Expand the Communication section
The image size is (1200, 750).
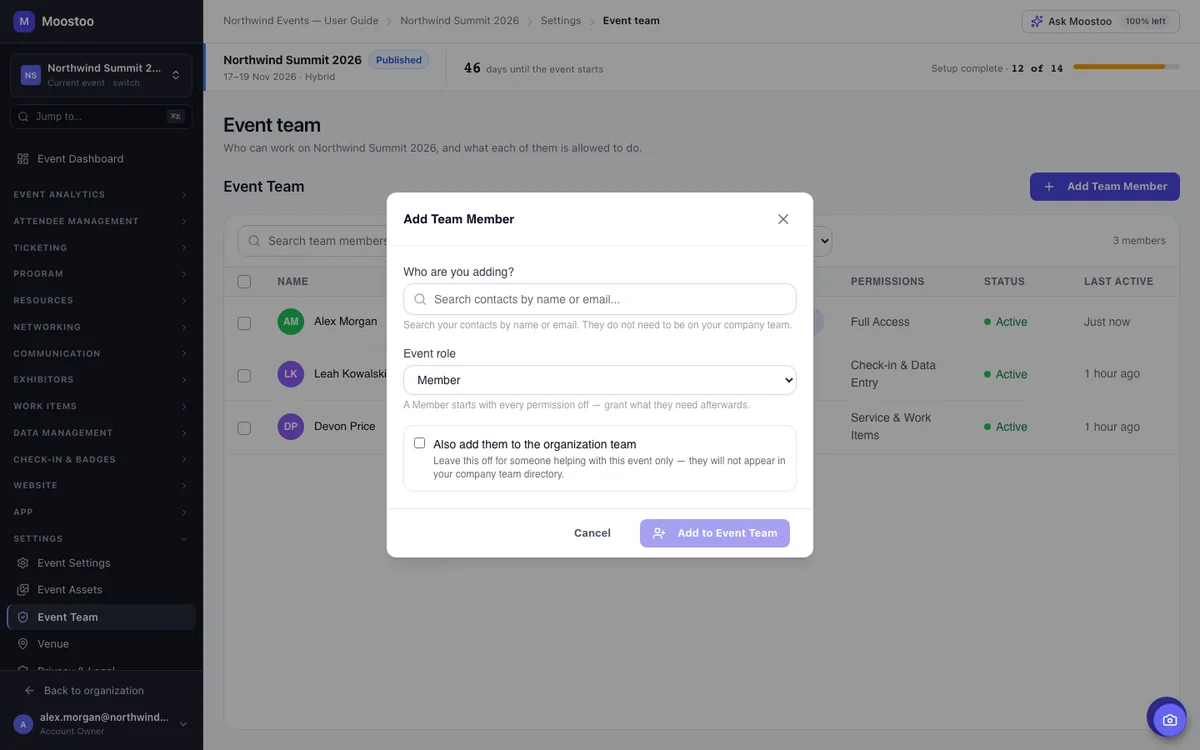click(101, 354)
